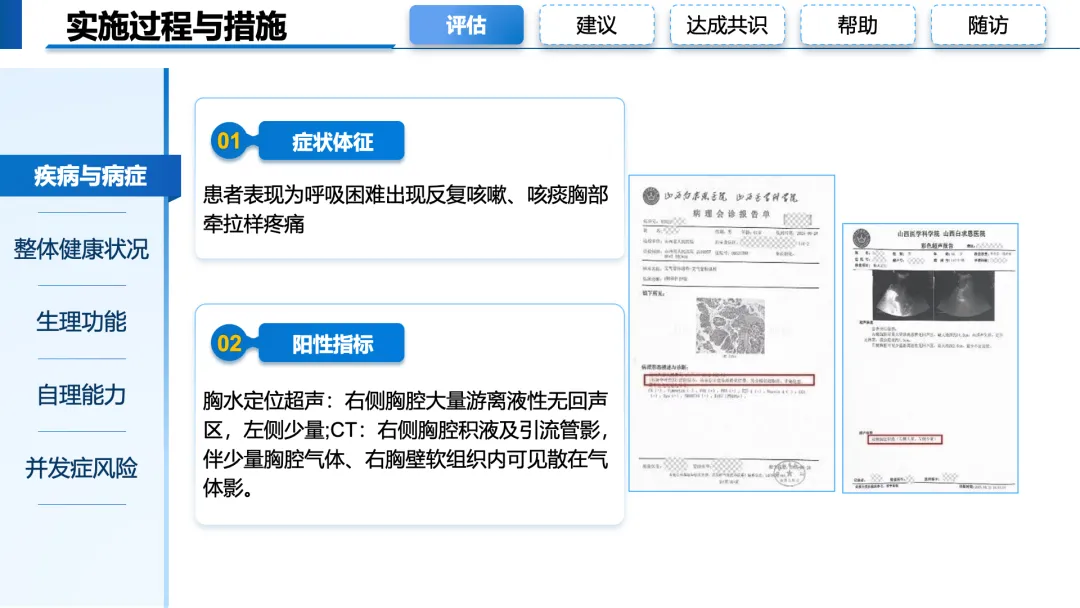Open the 随访 tab
This screenshot has width=1080, height=608.
tap(988, 25)
